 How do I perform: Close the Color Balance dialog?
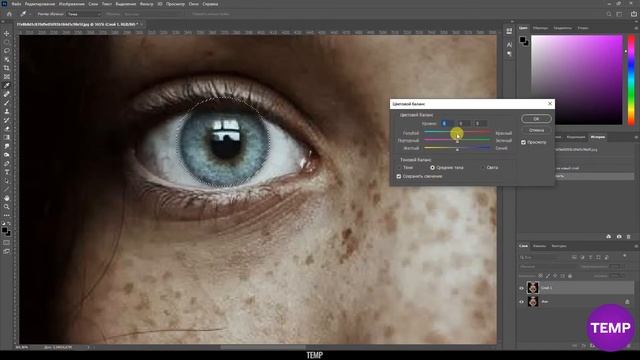550,104
